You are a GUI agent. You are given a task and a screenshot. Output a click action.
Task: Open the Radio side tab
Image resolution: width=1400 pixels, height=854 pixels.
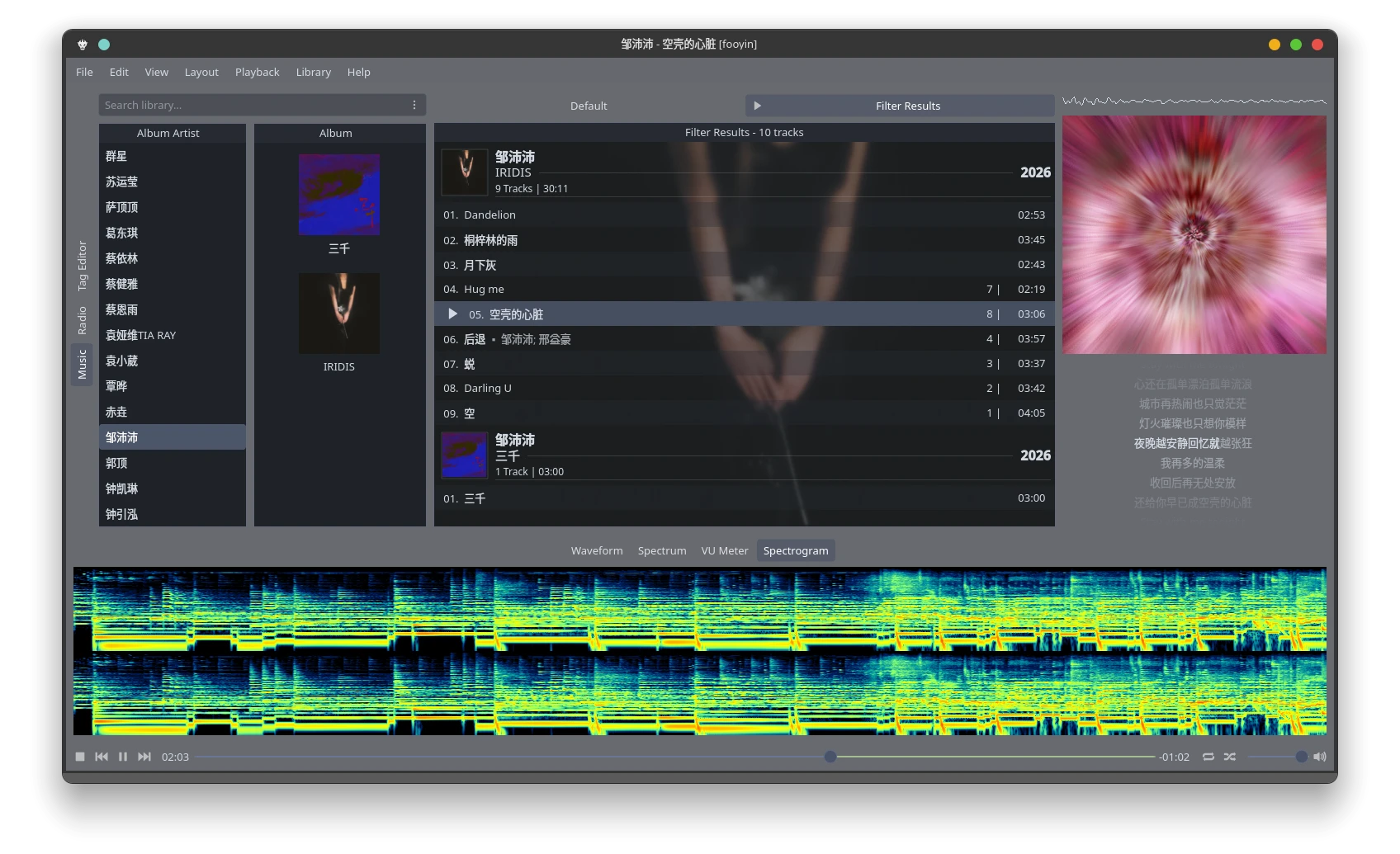pos(82,321)
